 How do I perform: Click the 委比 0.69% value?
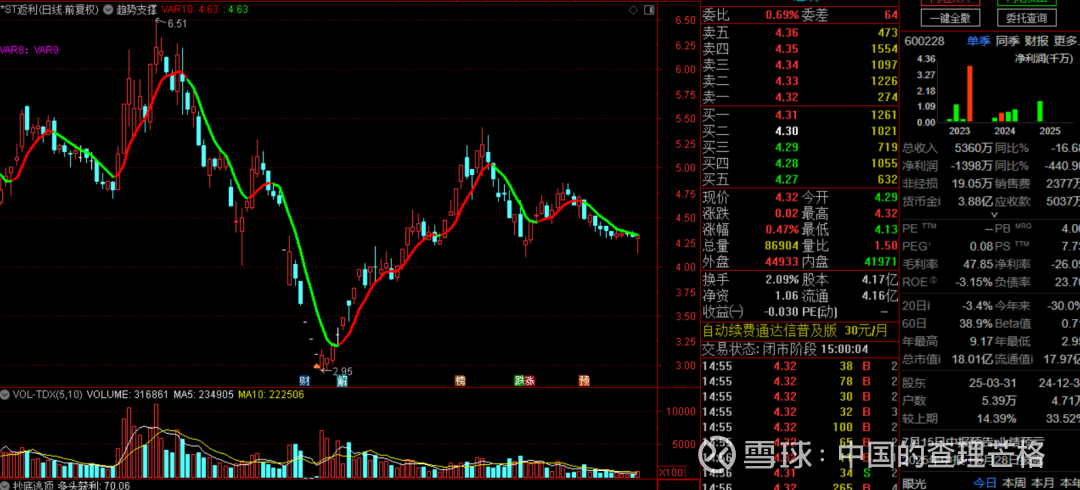pos(782,15)
